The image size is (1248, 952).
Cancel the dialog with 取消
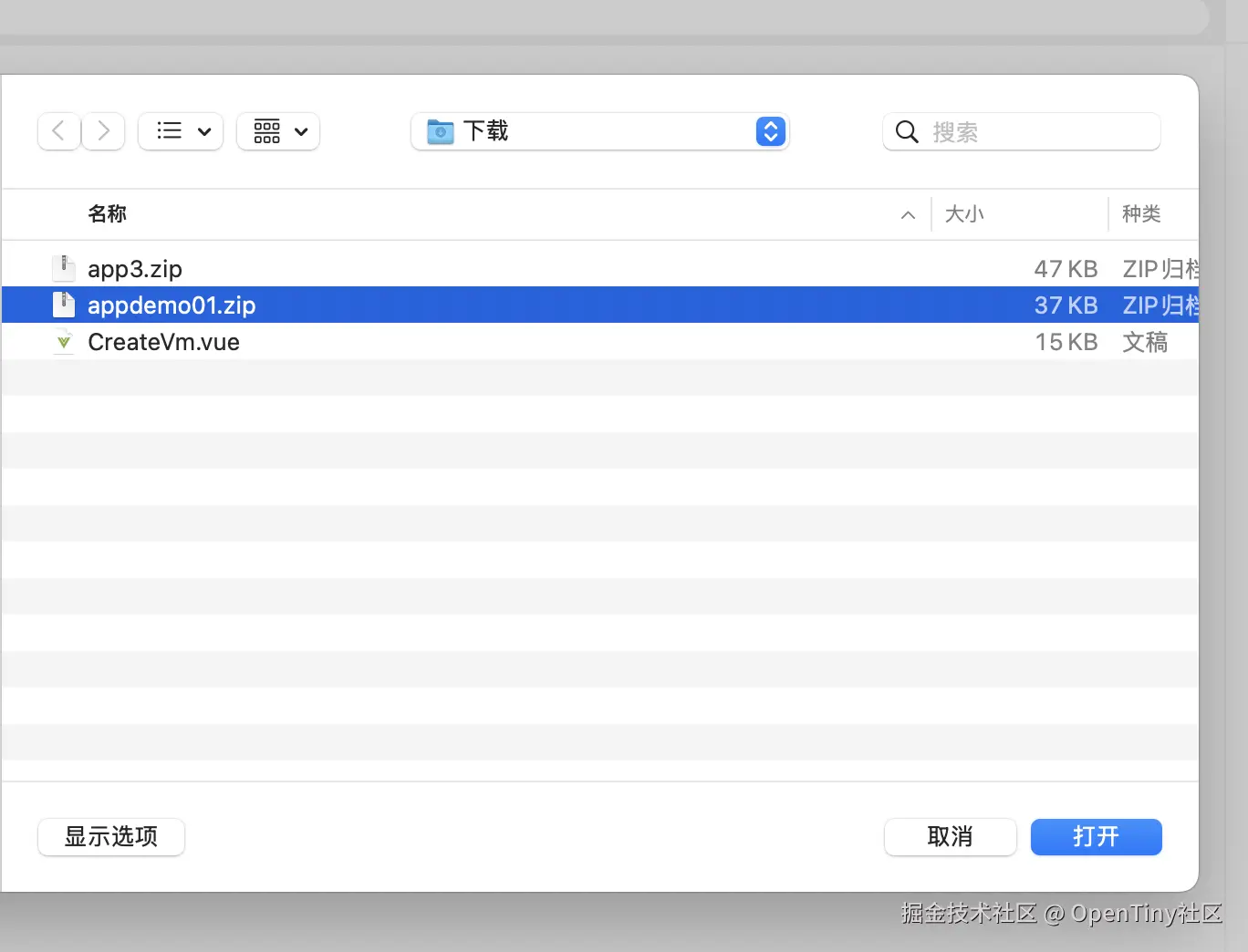pyautogui.click(x=950, y=837)
